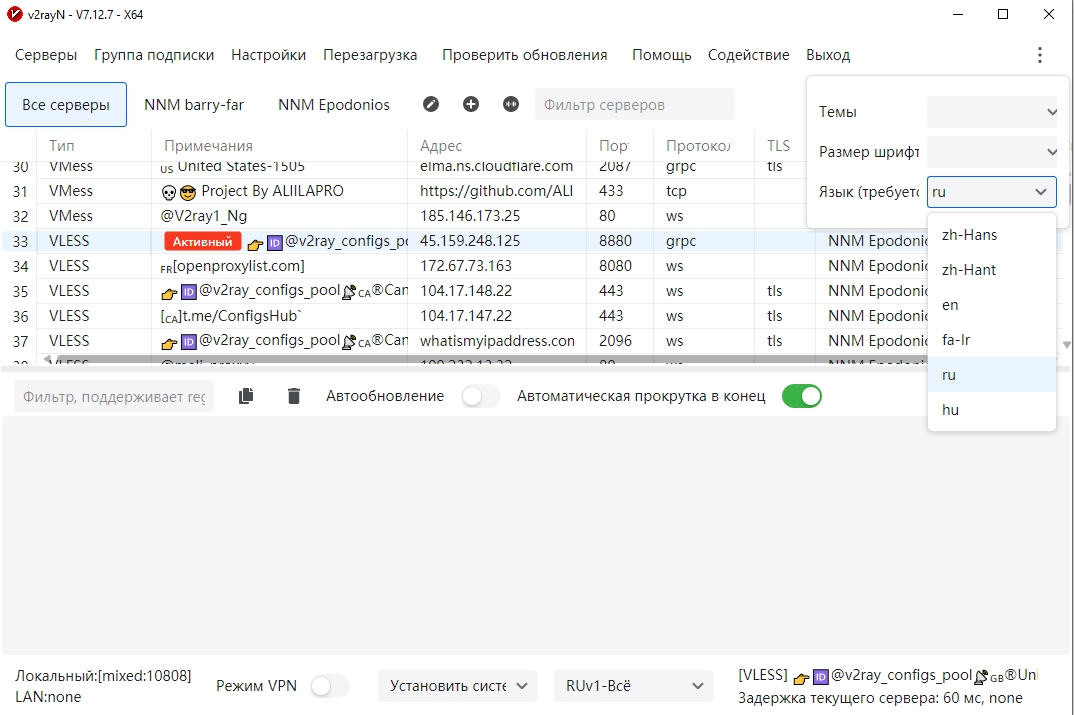Click the Перезагрузка menu item
The height and width of the screenshot is (715, 1074).
[x=370, y=55]
